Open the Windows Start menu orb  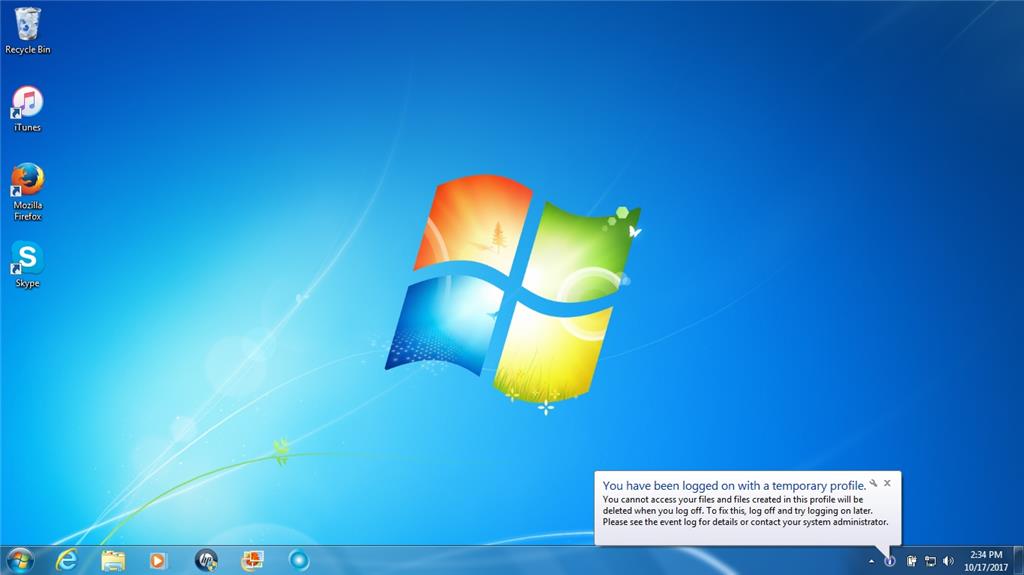point(20,561)
